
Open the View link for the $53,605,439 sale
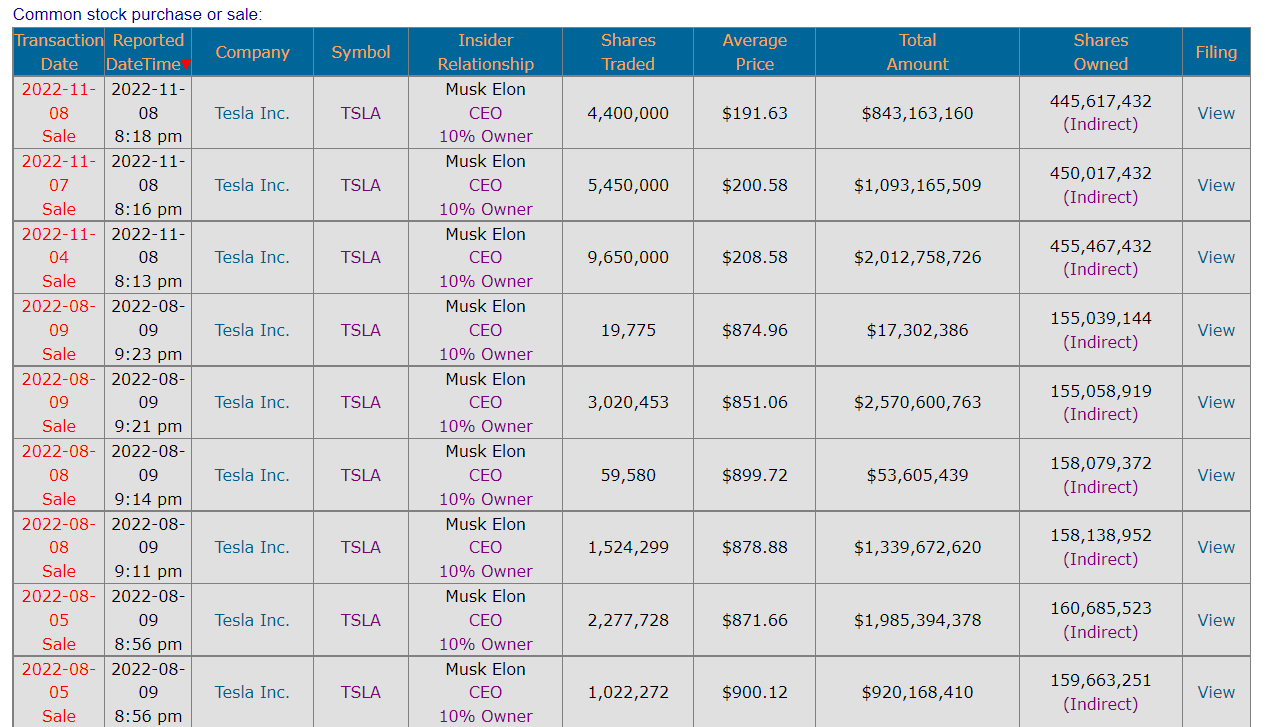click(x=1216, y=475)
